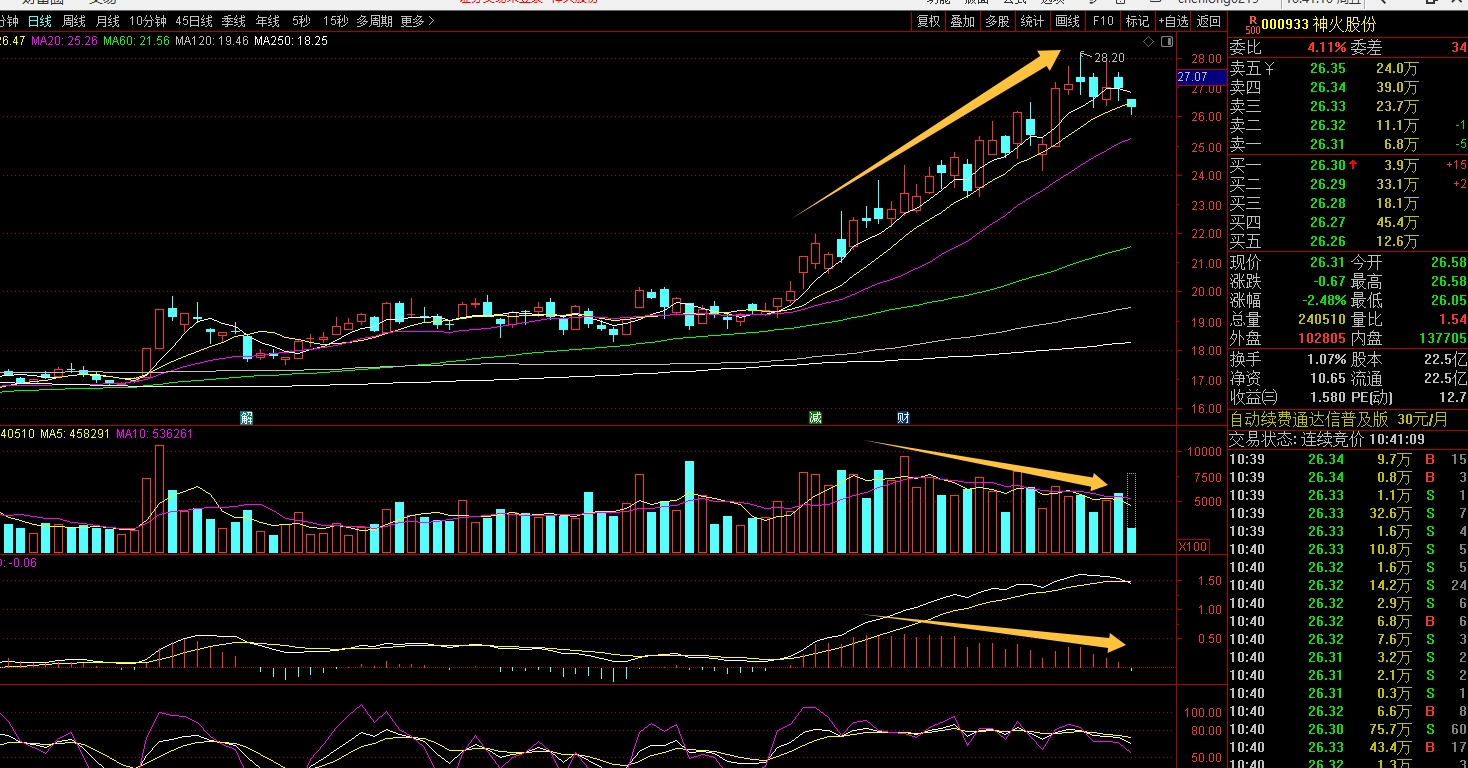The height and width of the screenshot is (768, 1468).
Task: Click the 复权 adjustment button
Action: (928, 21)
